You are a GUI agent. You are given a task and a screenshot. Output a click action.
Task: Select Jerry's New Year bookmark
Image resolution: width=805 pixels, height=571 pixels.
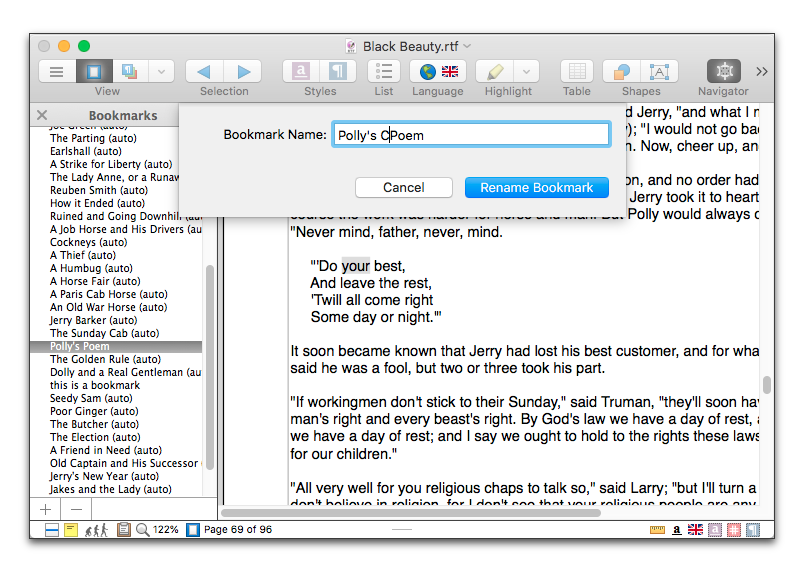coord(104,476)
